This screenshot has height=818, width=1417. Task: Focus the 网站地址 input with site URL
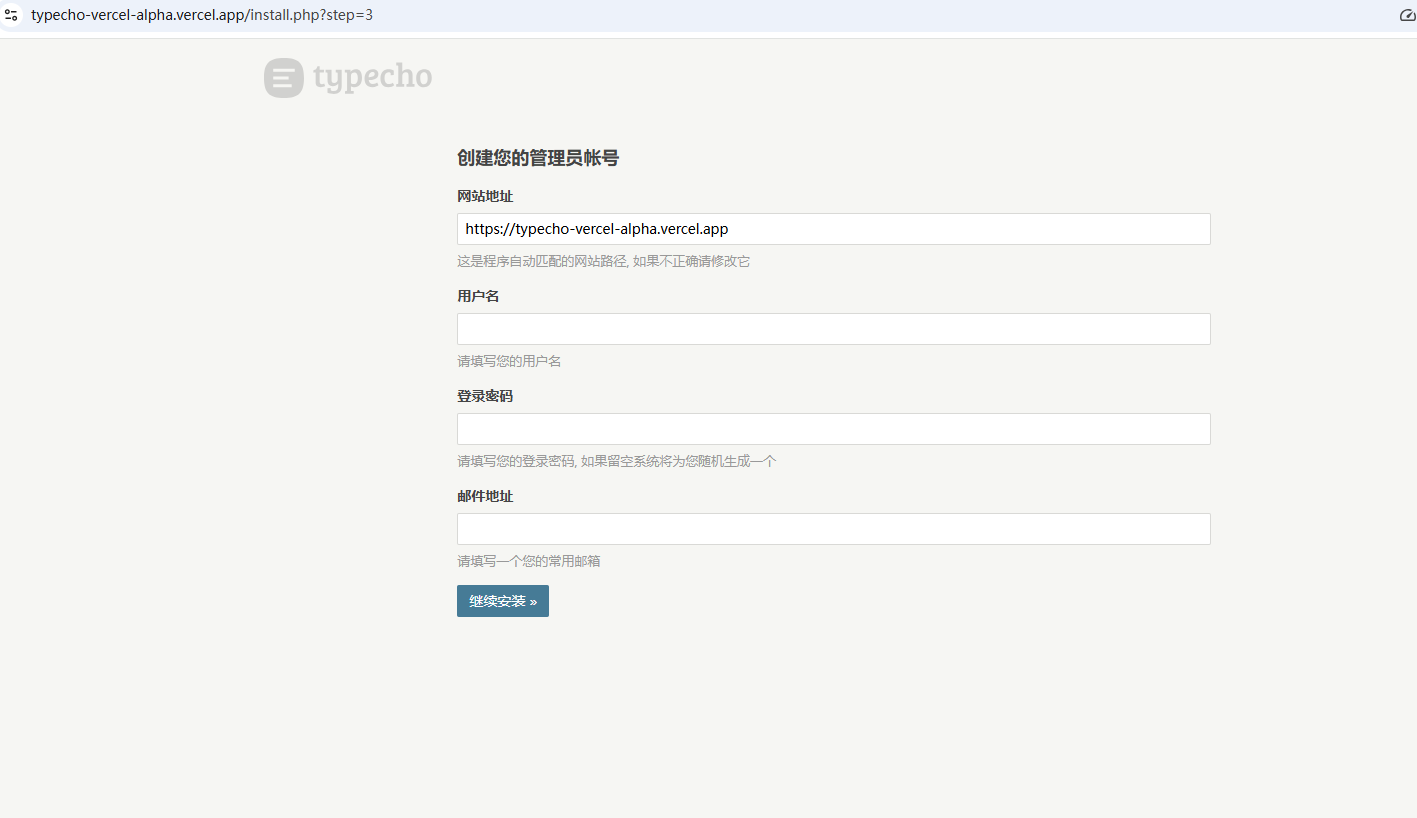833,229
